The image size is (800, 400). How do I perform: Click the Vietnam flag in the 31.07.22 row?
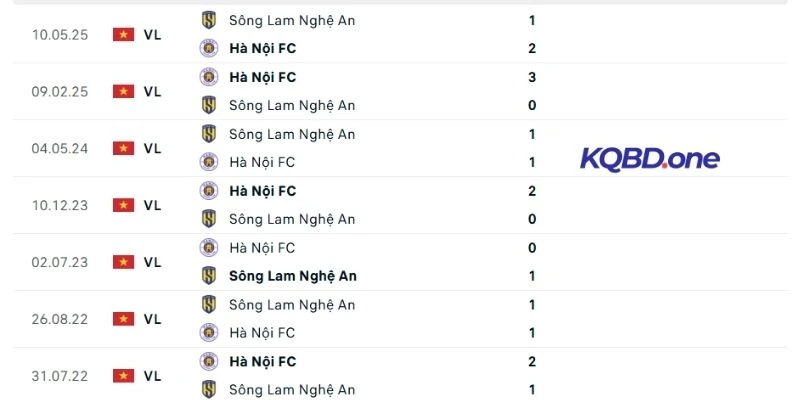(x=124, y=376)
